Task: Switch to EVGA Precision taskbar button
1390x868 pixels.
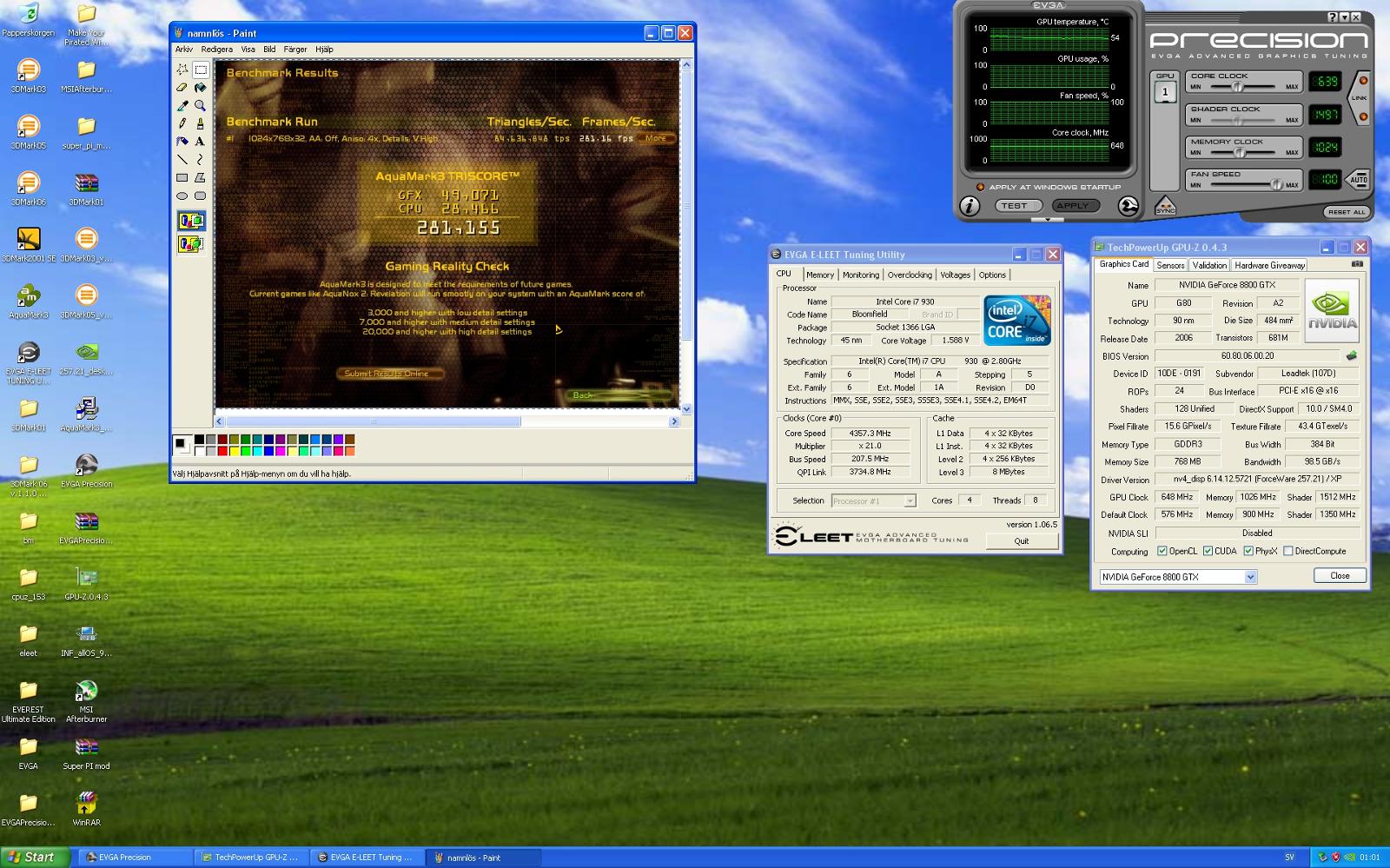Action: [x=135, y=857]
